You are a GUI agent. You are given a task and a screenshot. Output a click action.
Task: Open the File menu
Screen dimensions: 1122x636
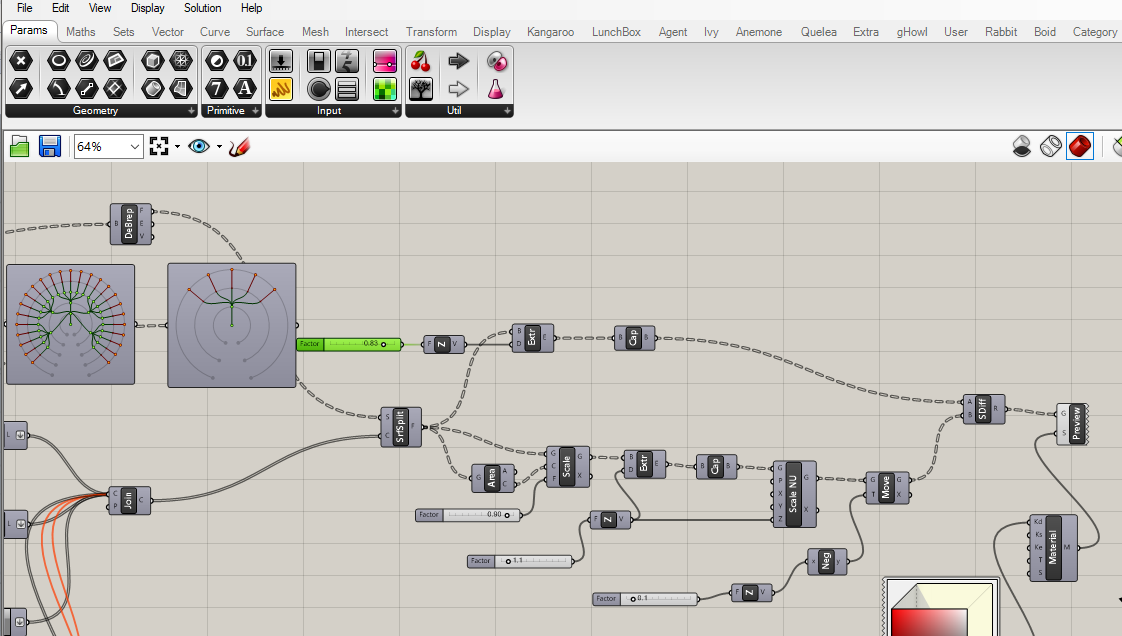pos(24,8)
